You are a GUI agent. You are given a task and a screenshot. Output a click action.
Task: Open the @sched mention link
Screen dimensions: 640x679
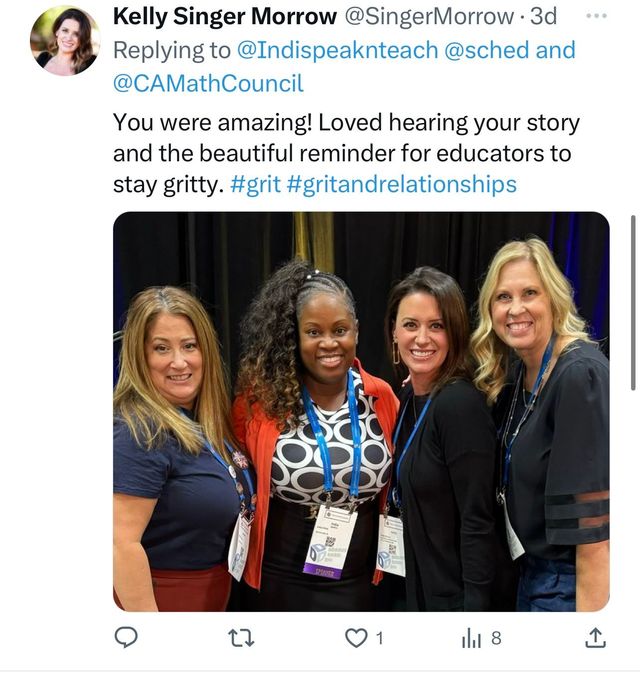pyautogui.click(x=487, y=50)
